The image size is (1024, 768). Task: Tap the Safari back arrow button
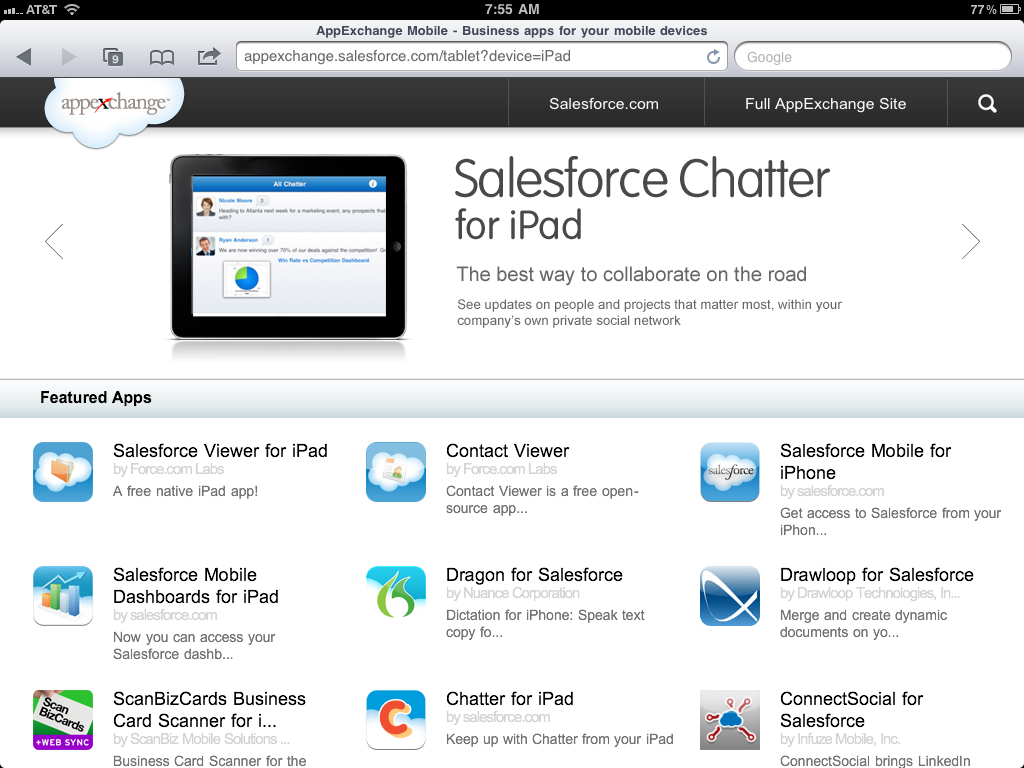(24, 57)
